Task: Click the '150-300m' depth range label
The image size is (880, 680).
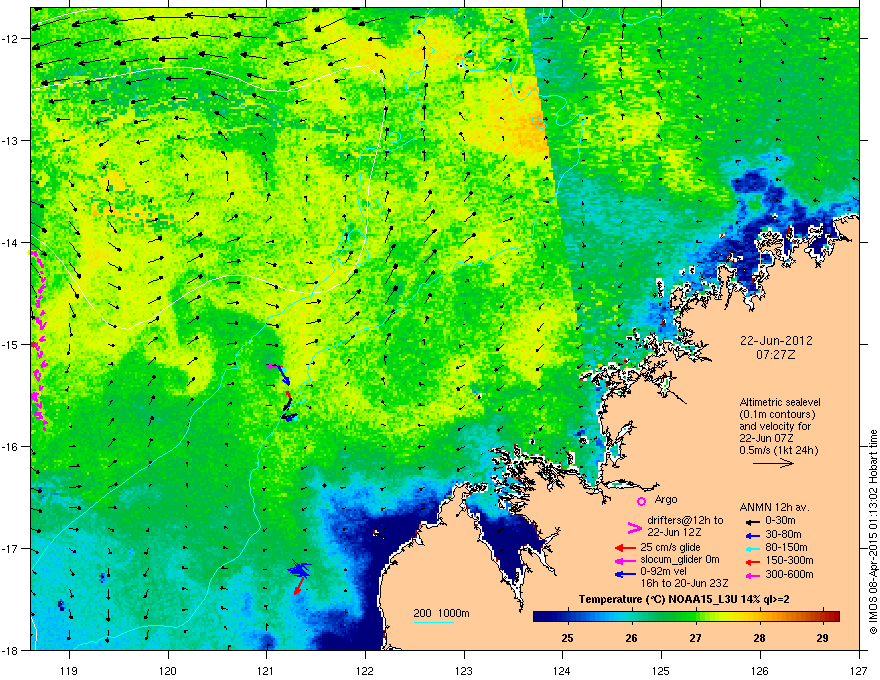Action: (x=789, y=560)
